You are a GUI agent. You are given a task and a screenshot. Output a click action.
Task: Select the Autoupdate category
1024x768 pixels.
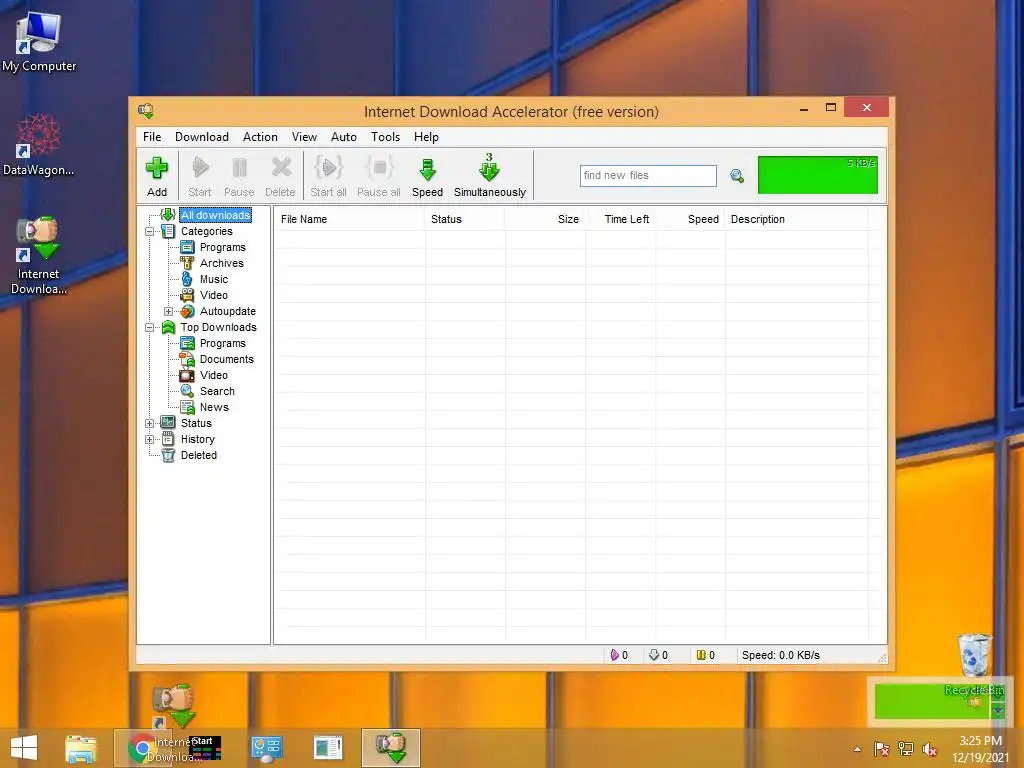click(x=227, y=312)
